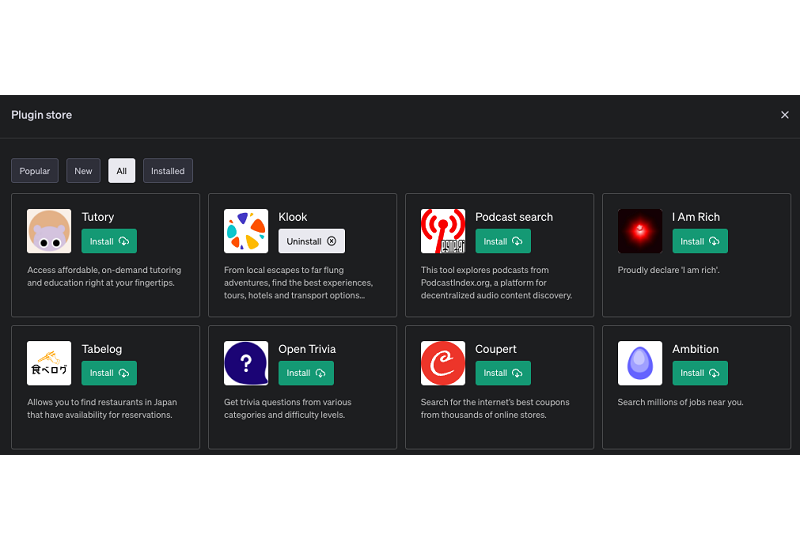Screen dimensions: 800x545
Task: Show the Installed plugins tab
Action: (168, 170)
